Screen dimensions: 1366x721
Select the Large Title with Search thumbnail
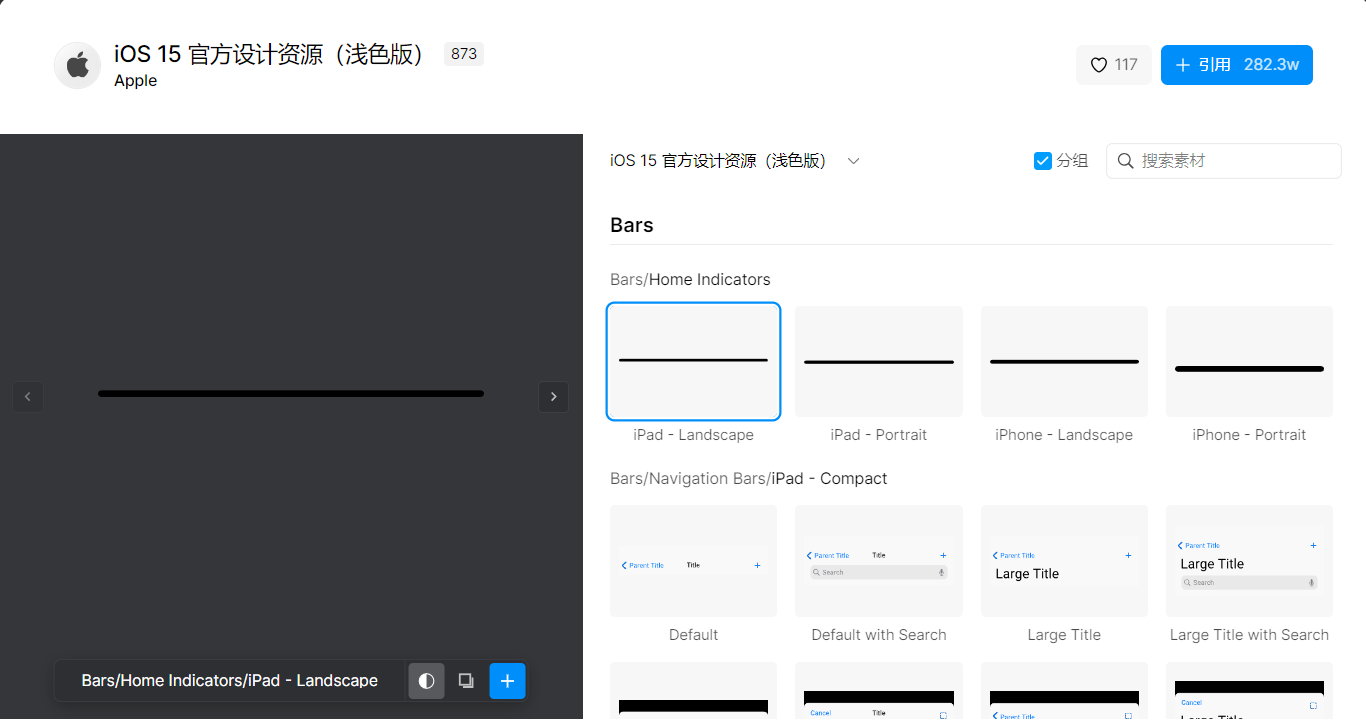pos(1249,561)
